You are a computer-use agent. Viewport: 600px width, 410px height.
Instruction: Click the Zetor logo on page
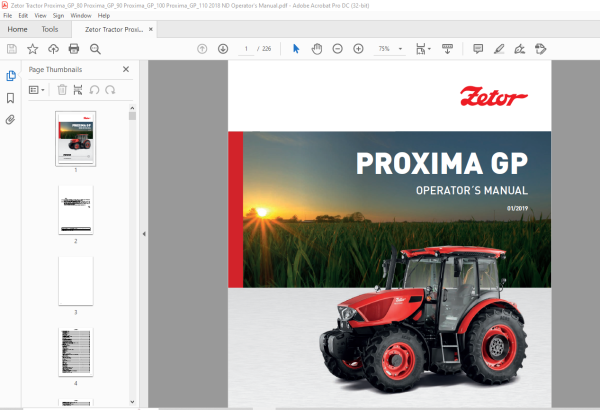coord(494,96)
